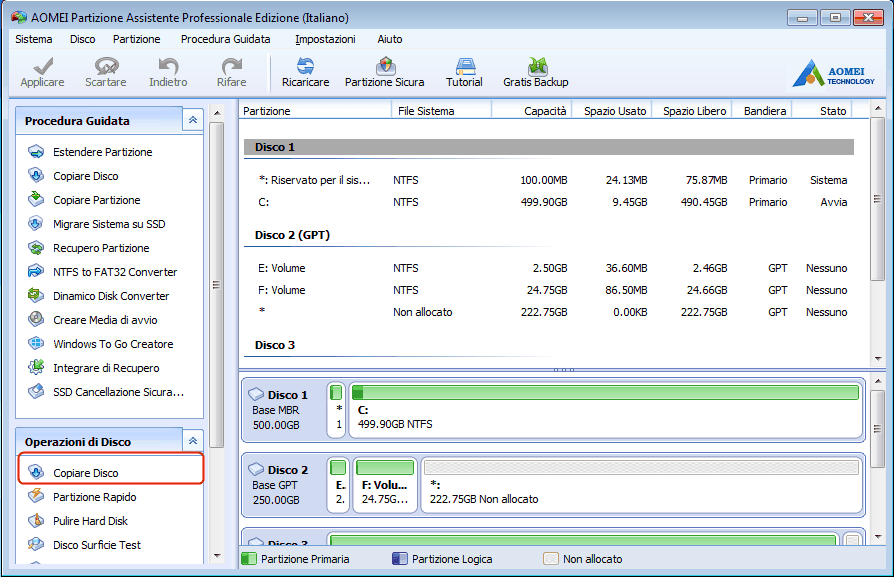Collapse the Procedura Guidata panel
This screenshot has height=577, width=894.
(x=193, y=120)
